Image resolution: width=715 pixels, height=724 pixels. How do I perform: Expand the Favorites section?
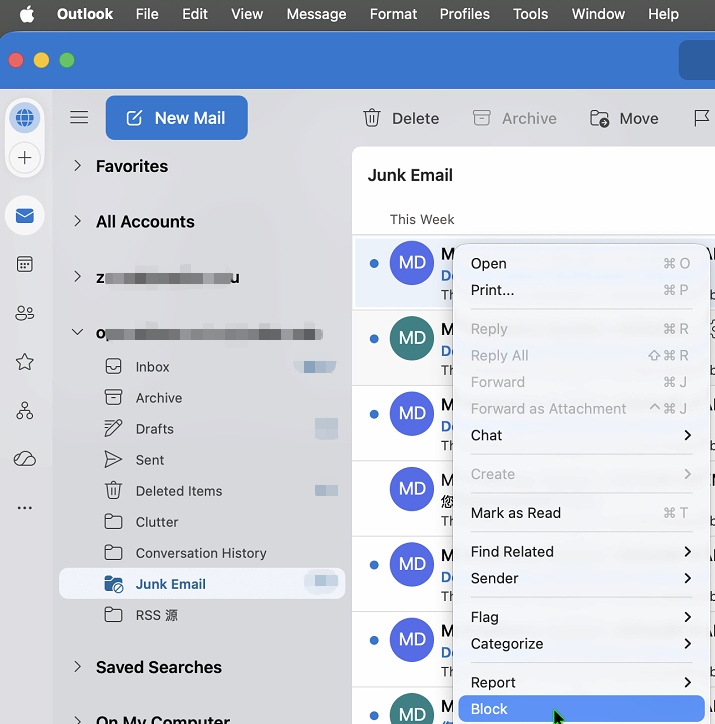pyautogui.click(x=77, y=166)
